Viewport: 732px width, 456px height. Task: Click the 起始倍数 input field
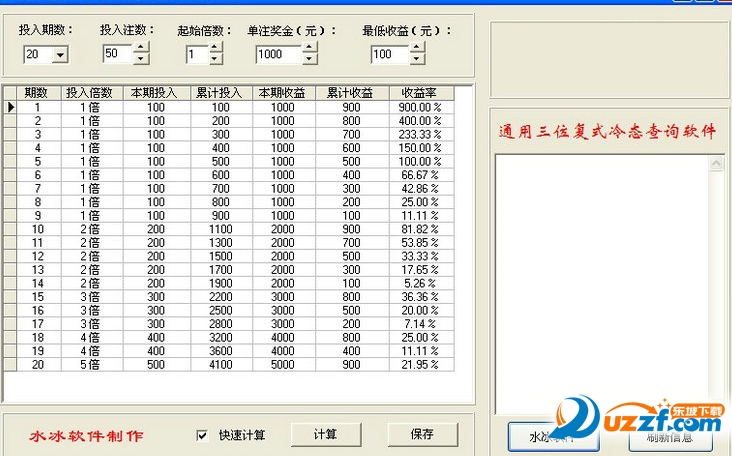pyautogui.click(x=197, y=55)
